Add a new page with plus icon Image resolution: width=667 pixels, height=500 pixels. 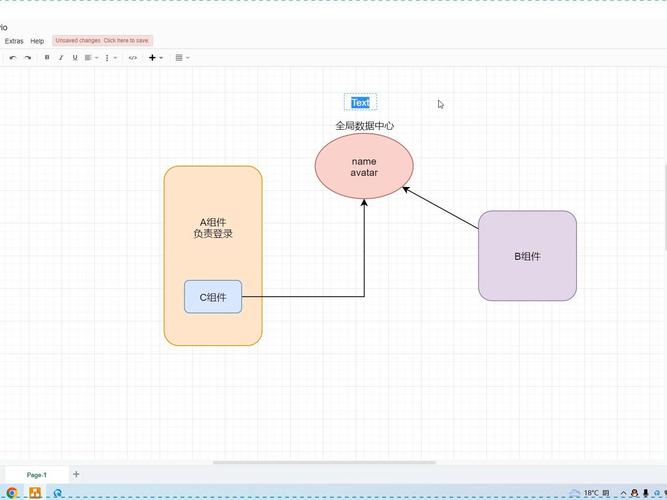pyautogui.click(x=76, y=474)
